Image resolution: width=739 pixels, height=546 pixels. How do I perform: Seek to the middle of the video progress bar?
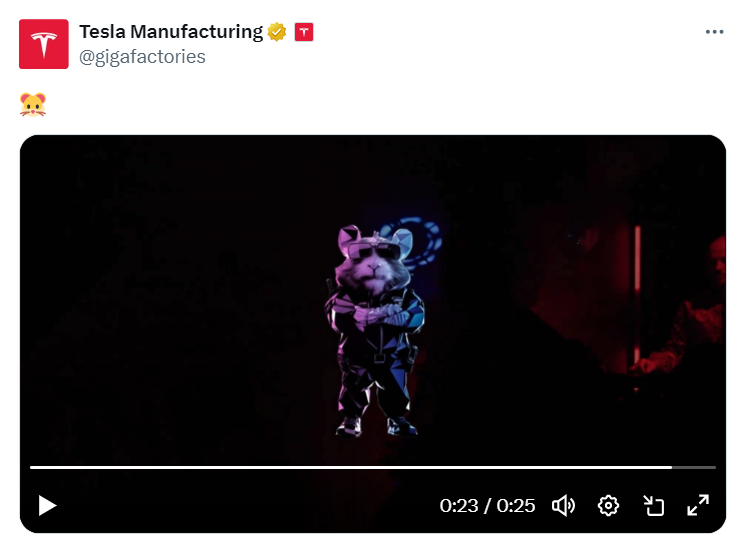point(373,467)
